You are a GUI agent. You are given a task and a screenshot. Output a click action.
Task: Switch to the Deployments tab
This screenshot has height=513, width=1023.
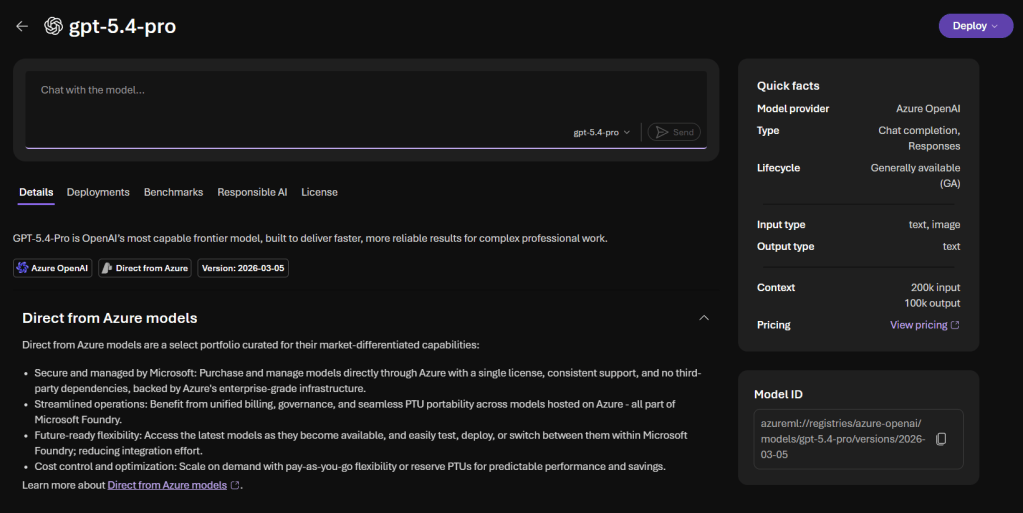(x=98, y=192)
